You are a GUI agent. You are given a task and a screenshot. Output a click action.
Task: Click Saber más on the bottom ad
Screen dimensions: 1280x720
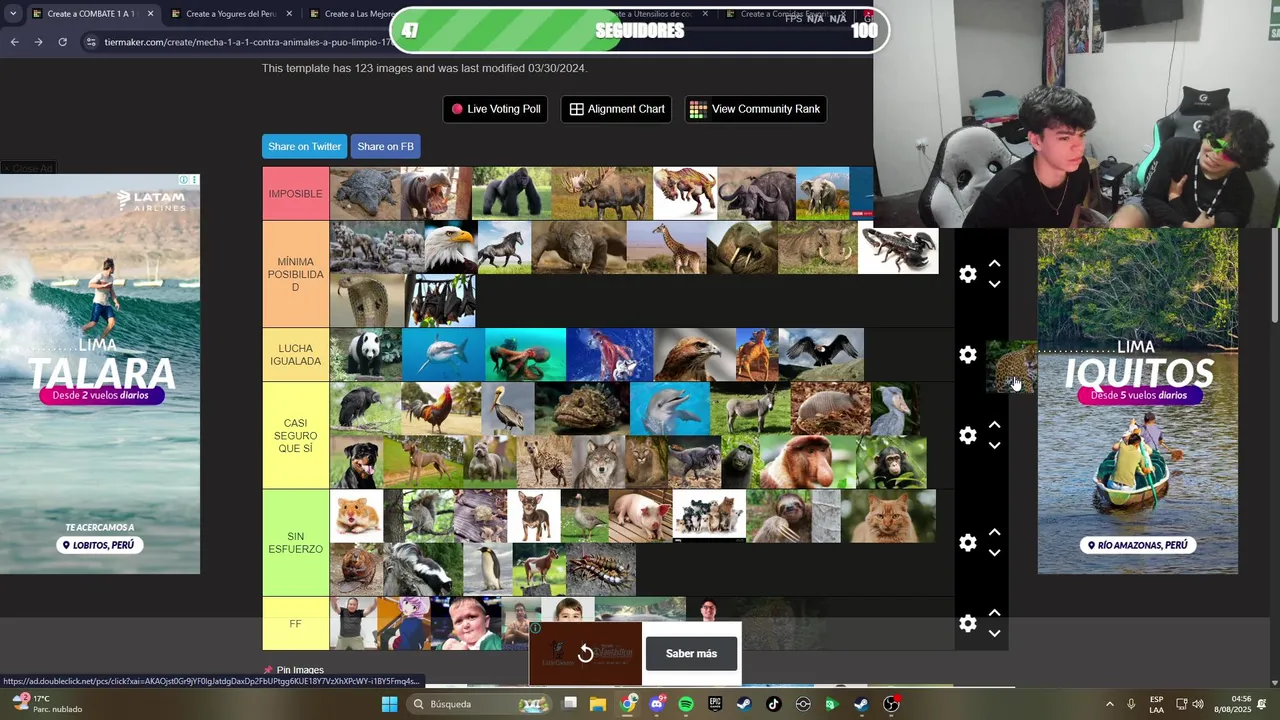pos(691,653)
